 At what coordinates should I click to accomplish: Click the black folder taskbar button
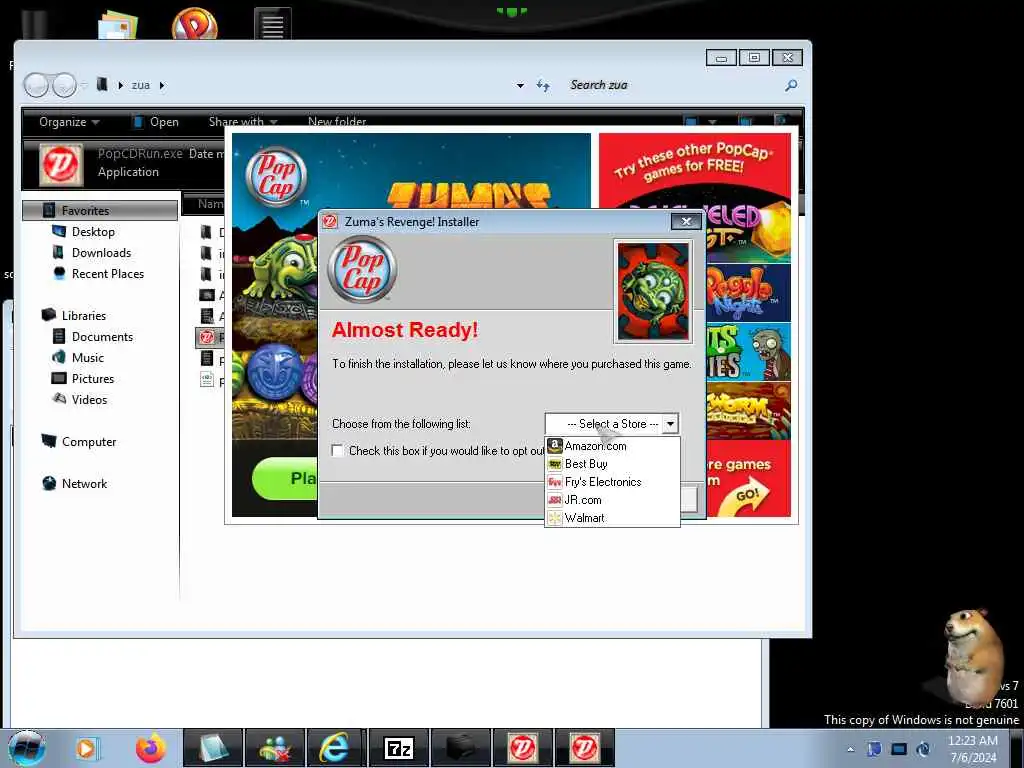pyautogui.click(x=460, y=748)
